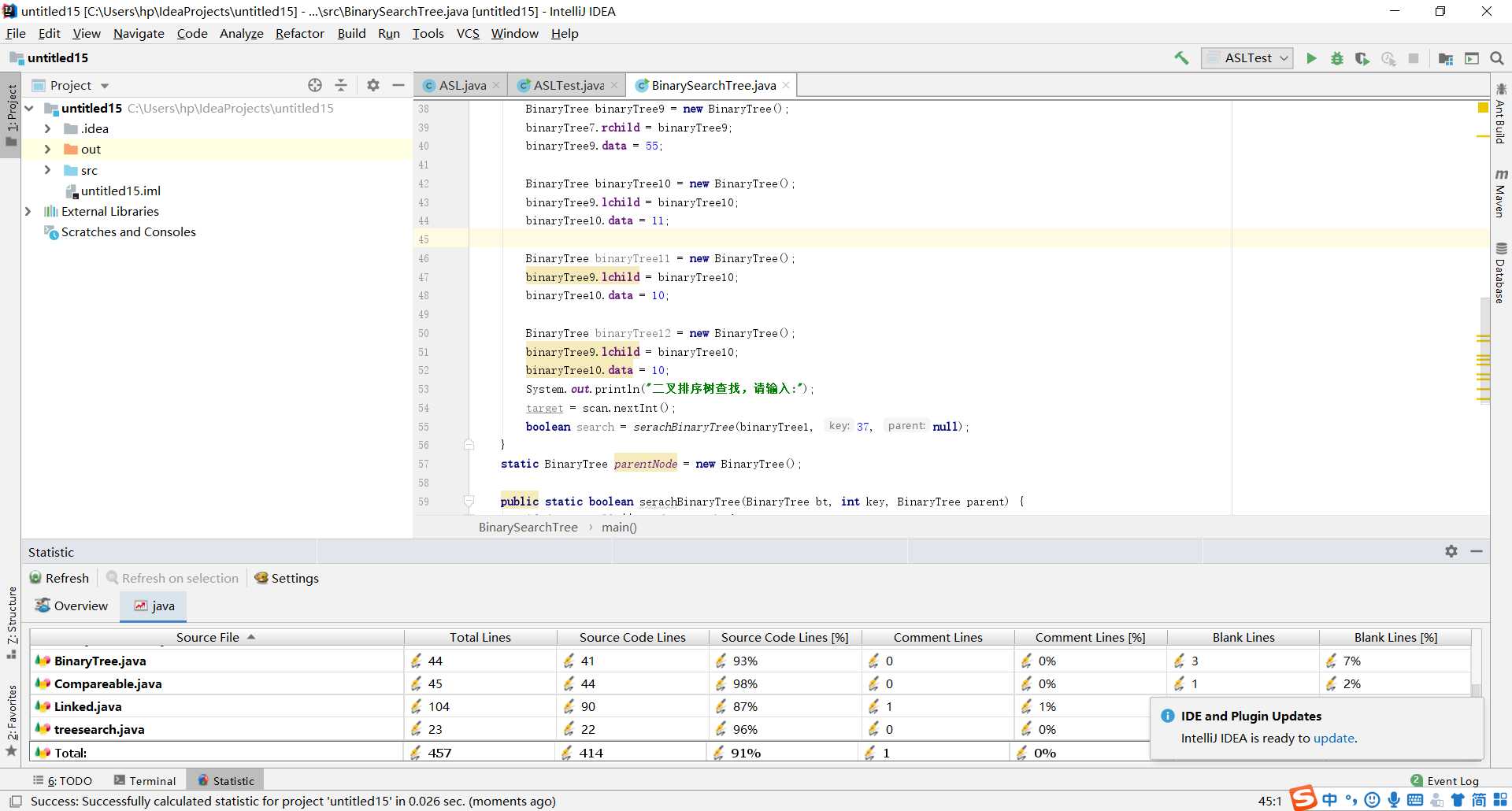Open Project panel settings gear
The width and height of the screenshot is (1512, 811).
pos(373,85)
